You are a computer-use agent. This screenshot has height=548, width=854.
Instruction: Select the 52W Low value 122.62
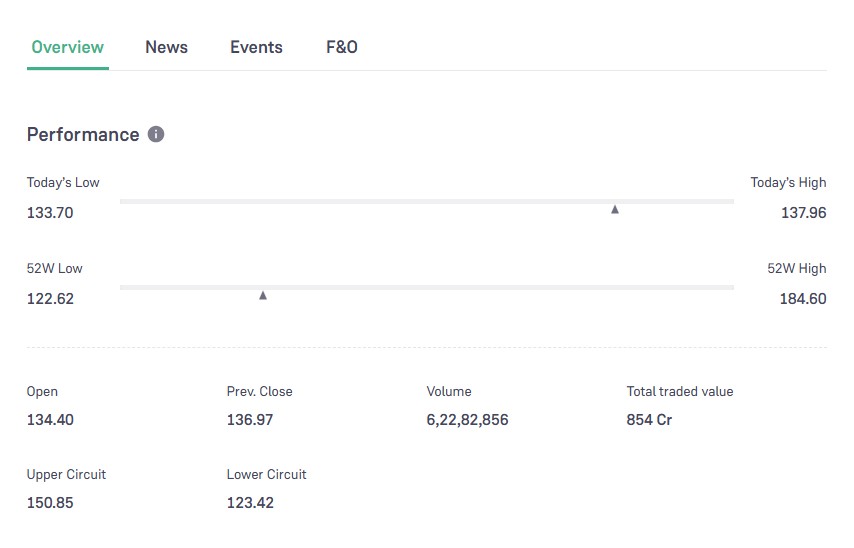pos(50,299)
